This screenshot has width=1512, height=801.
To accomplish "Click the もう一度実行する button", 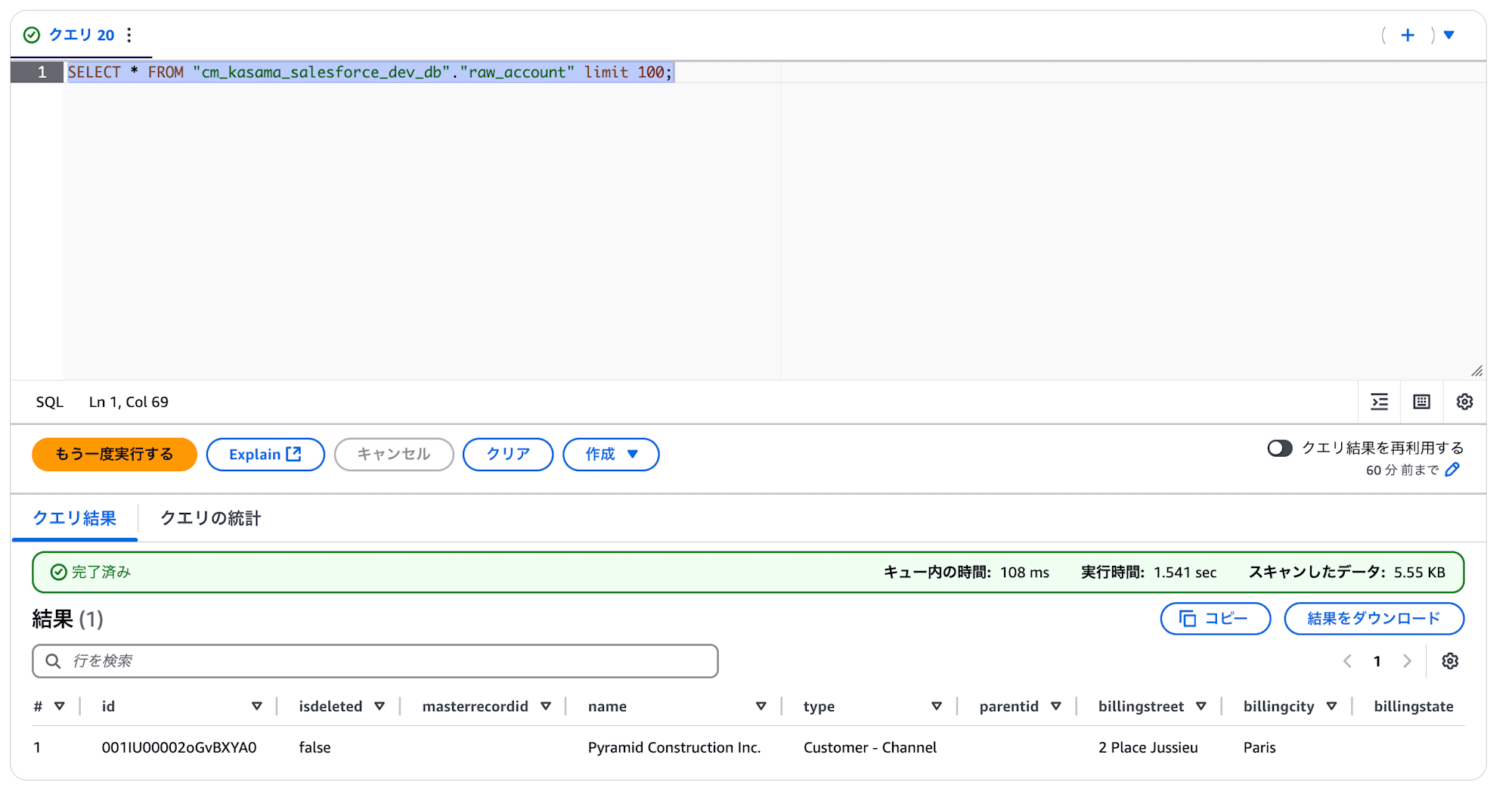I will click(x=114, y=455).
